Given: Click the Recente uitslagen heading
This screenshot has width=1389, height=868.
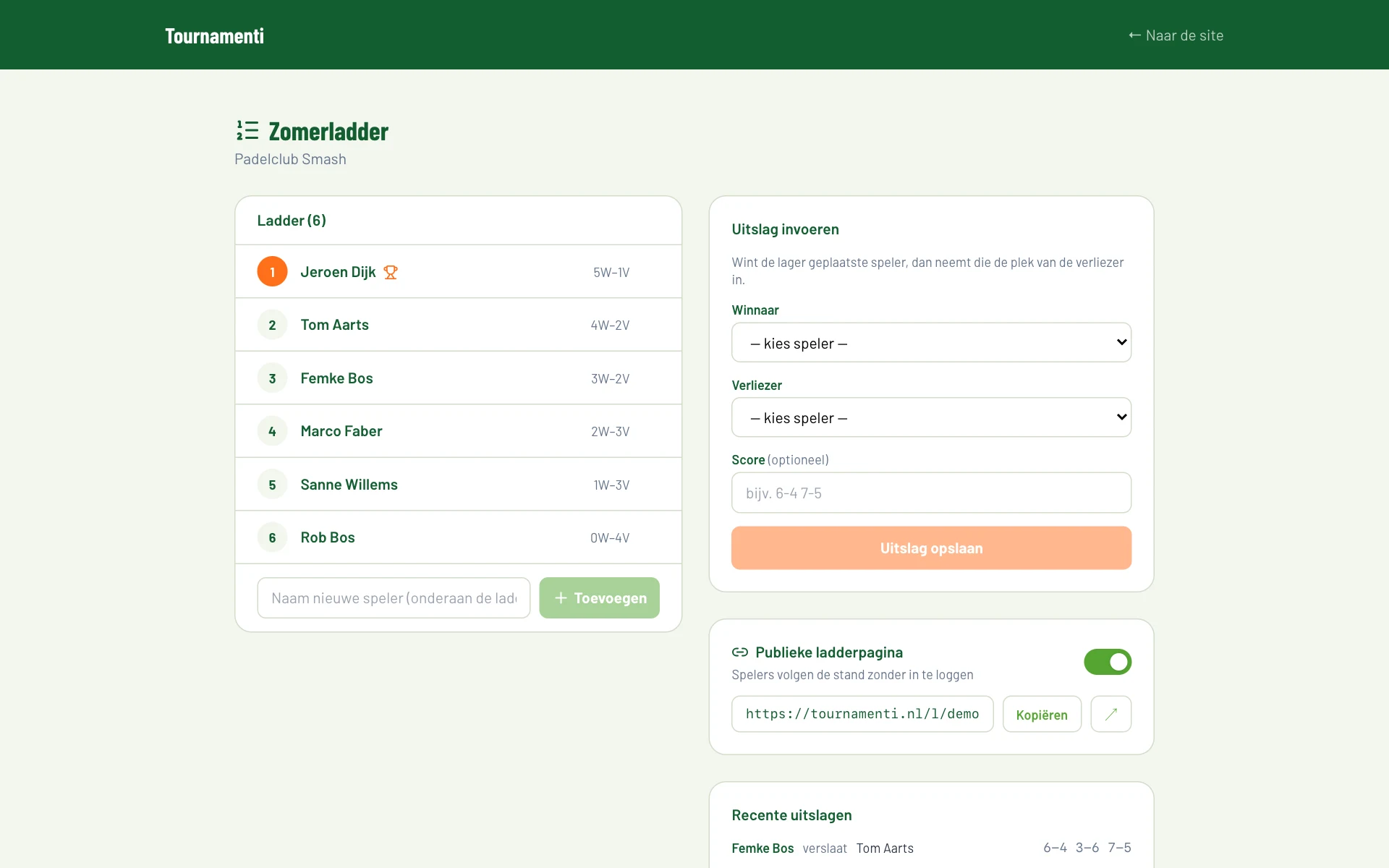Looking at the screenshot, I should (x=791, y=815).
